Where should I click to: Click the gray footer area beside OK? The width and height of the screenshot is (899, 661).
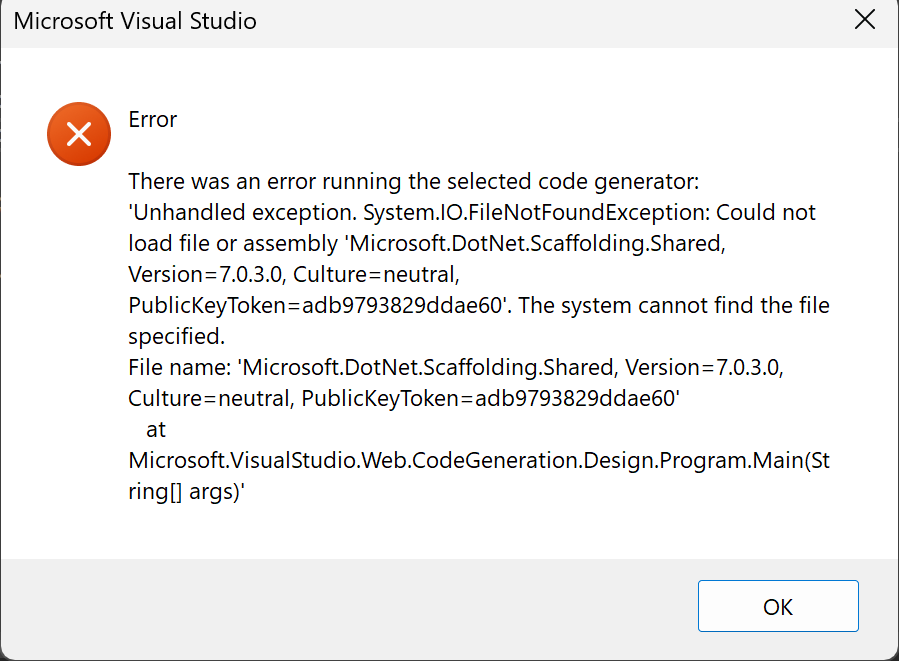(350, 606)
